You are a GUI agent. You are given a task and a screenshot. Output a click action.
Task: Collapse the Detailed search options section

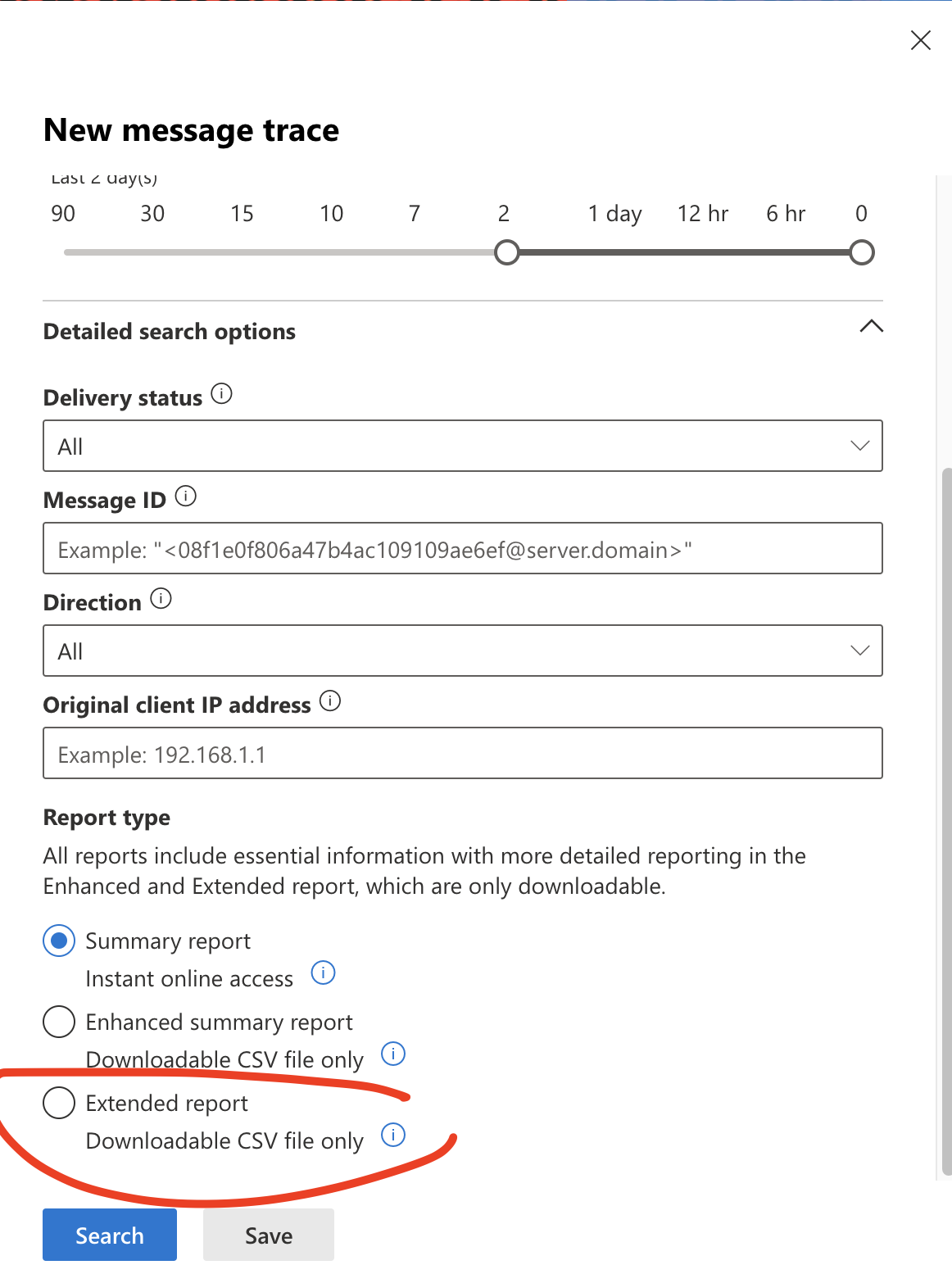pos(871,327)
